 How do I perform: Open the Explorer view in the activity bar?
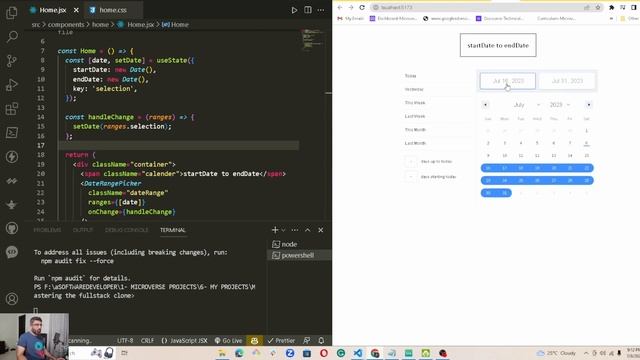coord(12,13)
